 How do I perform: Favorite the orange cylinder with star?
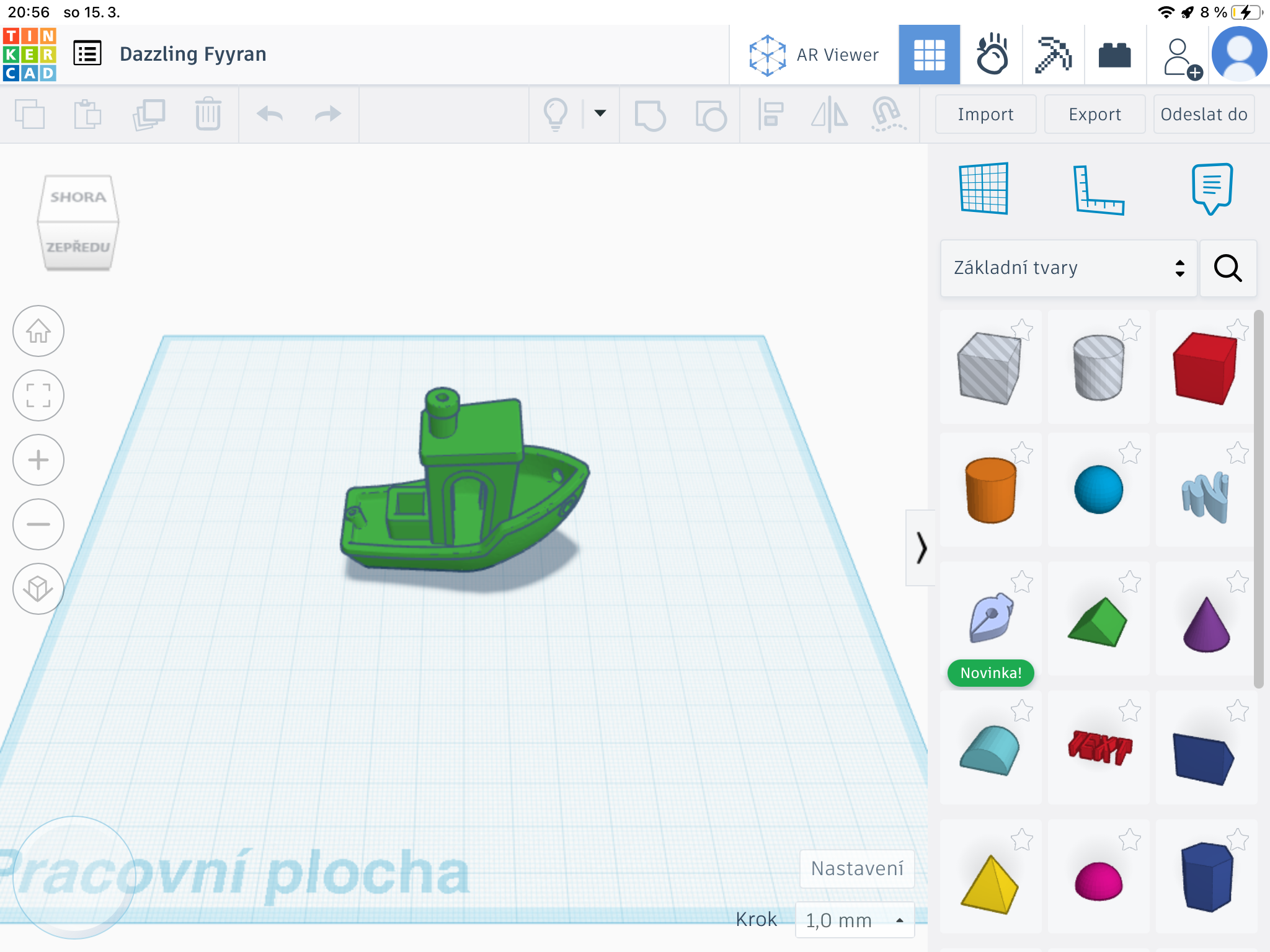1022,452
